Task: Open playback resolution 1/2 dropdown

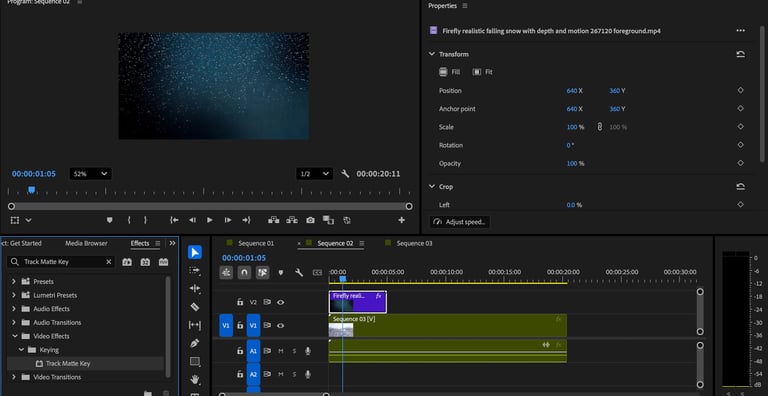Action: (x=314, y=173)
